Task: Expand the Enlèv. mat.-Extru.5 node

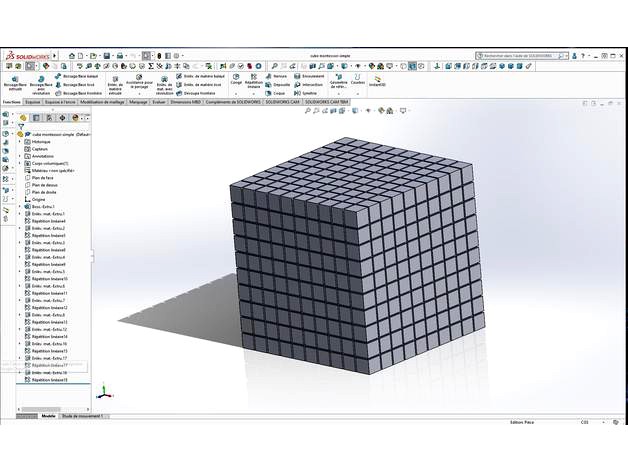Action: (x=20, y=272)
